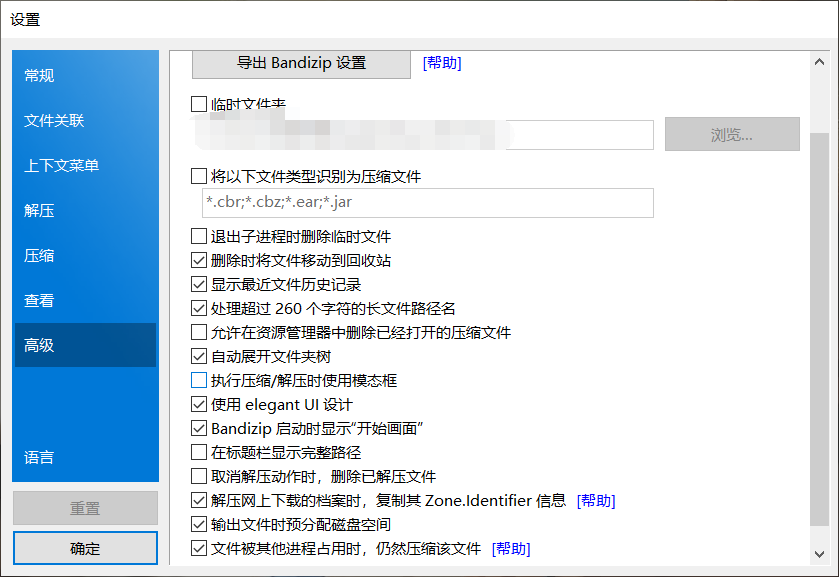
Task: Toggle 使用 elegant UI 设计 checkbox
Action: click(199, 404)
